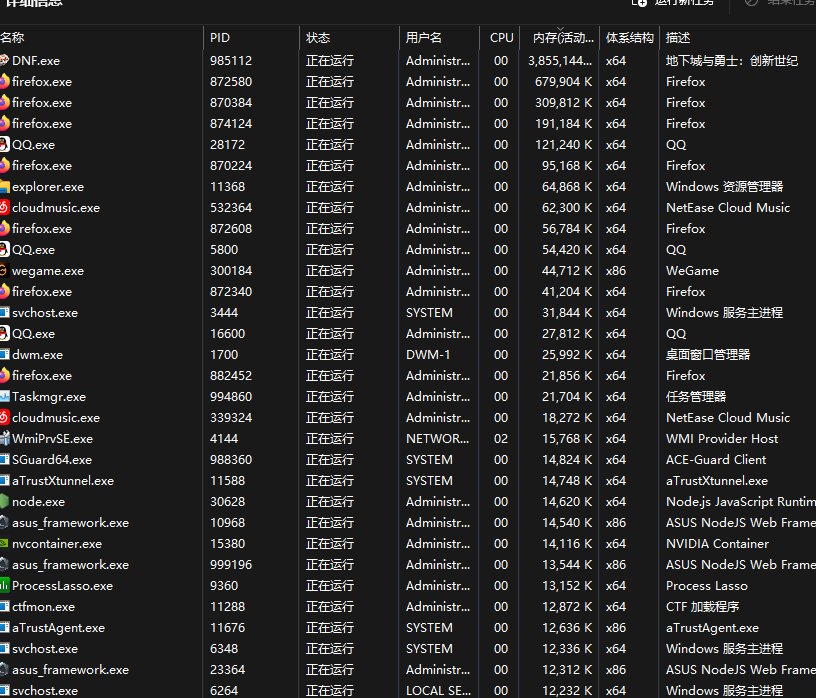Image resolution: width=816 pixels, height=698 pixels.
Task: Click description 桌面窗口管理器
Action: (x=708, y=354)
